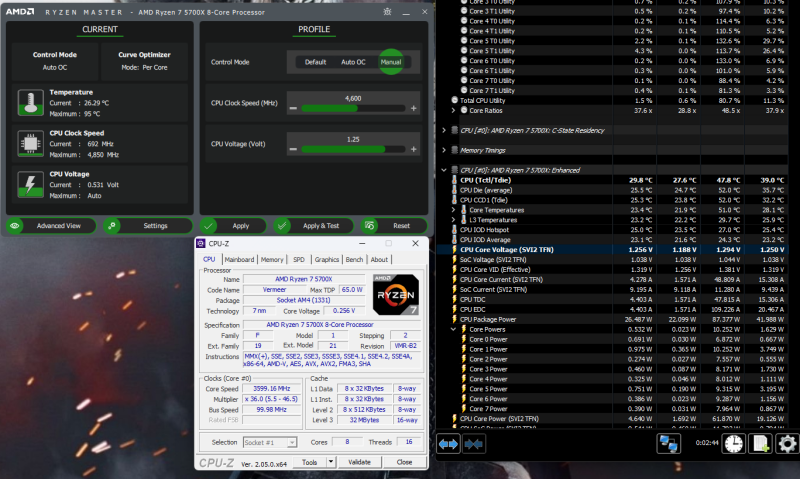Open the Socket #1 selection dropdown
Viewport: 800px width, 479px height.
270,442
